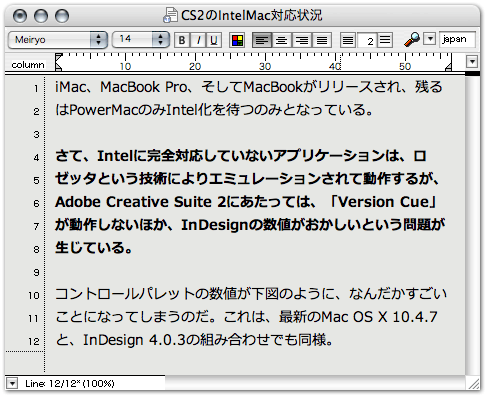This screenshot has width=485, height=395.
Task: Toggle underline formatting with U button
Action: point(214,40)
